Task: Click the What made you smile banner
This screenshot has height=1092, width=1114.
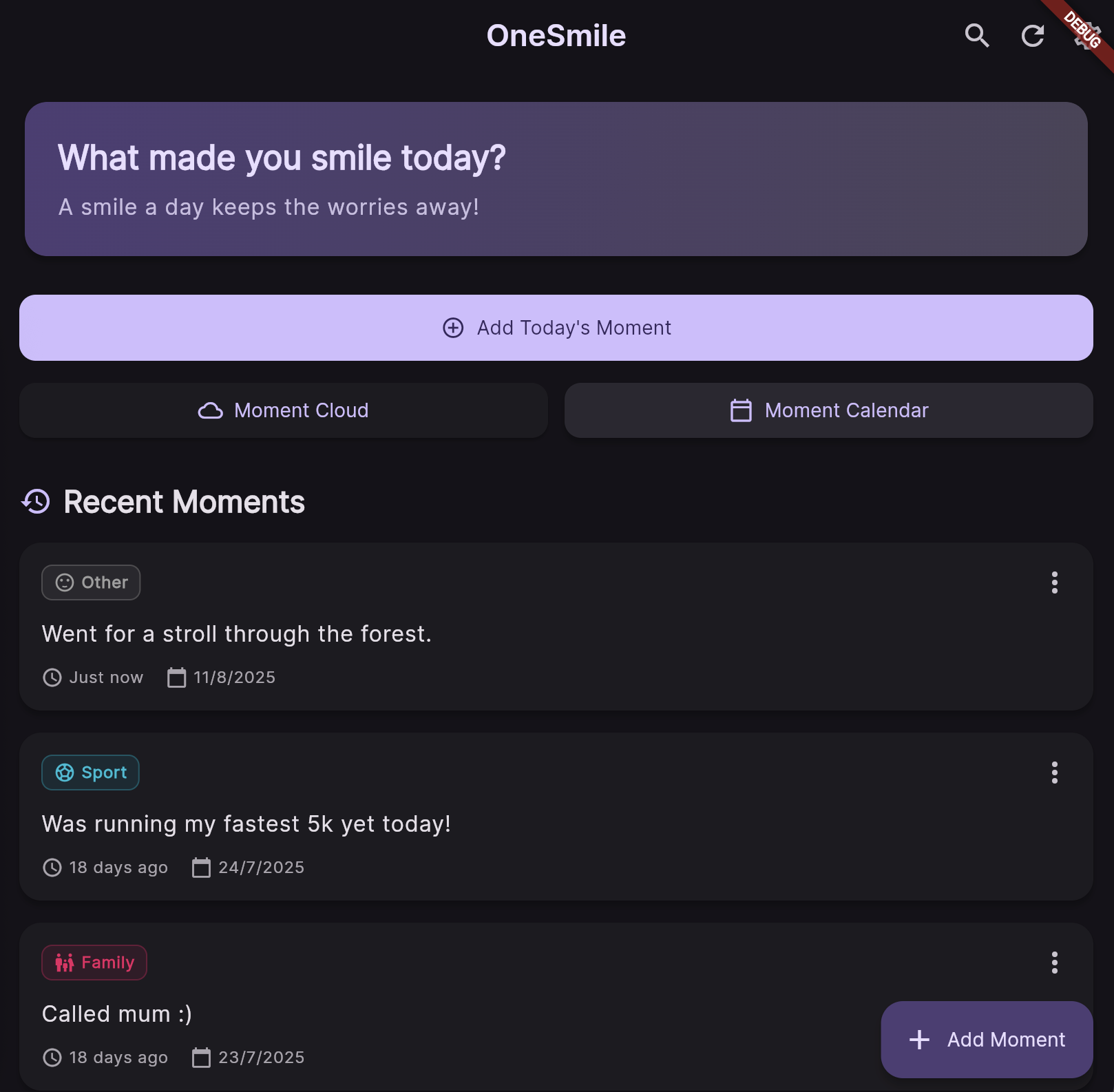Action: (556, 179)
